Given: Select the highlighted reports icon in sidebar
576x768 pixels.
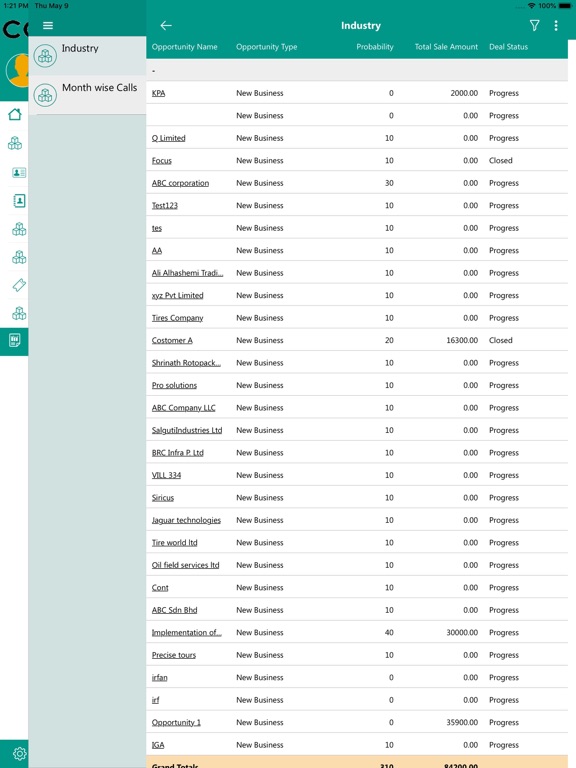Looking at the screenshot, I should click(15, 340).
